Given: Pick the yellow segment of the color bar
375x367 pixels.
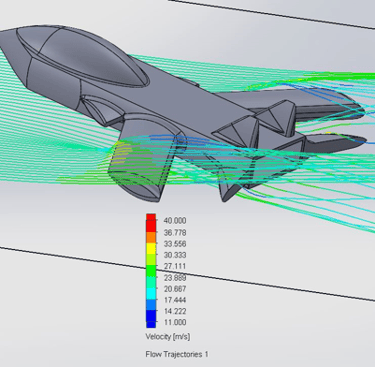Looking at the screenshot, I should tap(151, 248).
